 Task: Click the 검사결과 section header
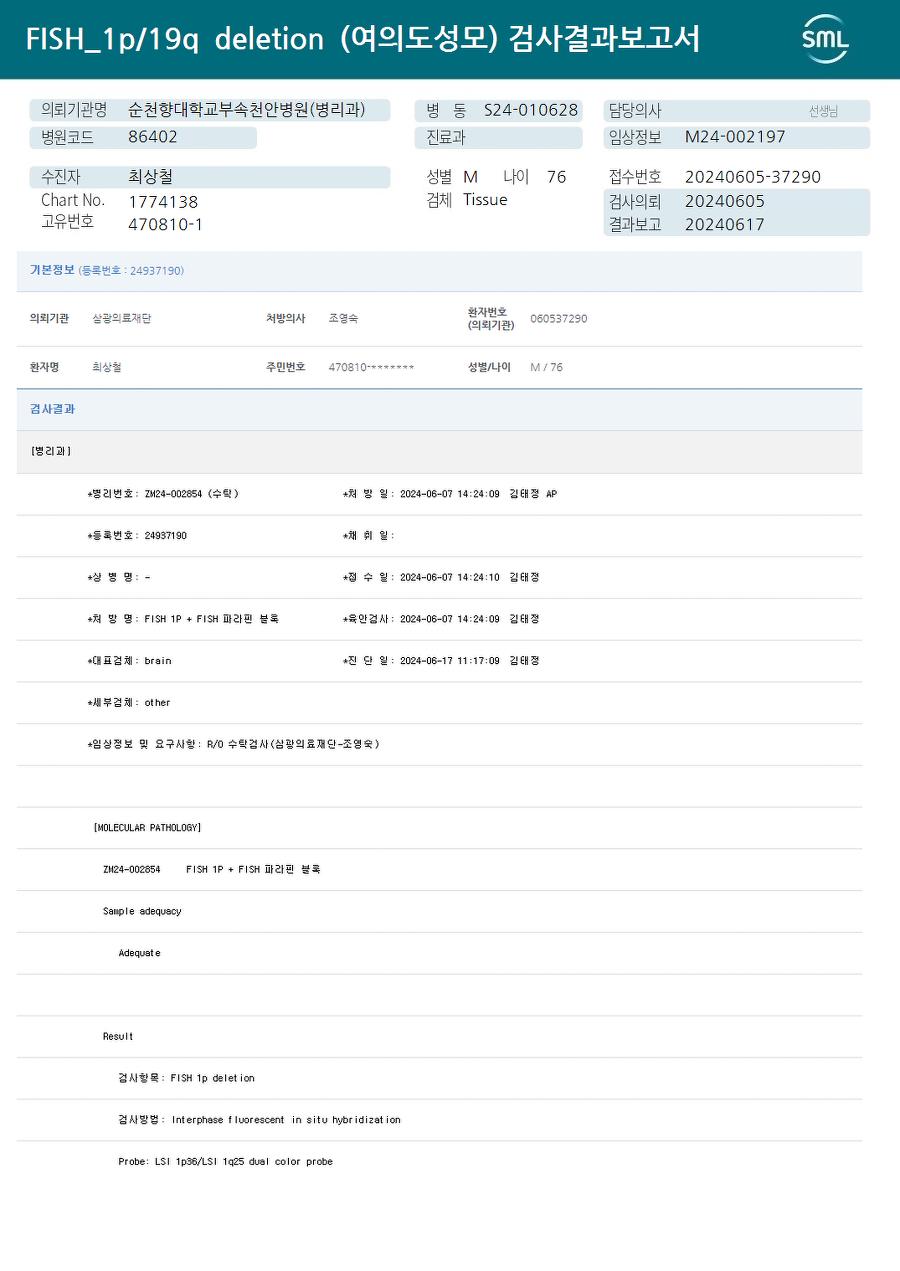point(439,410)
